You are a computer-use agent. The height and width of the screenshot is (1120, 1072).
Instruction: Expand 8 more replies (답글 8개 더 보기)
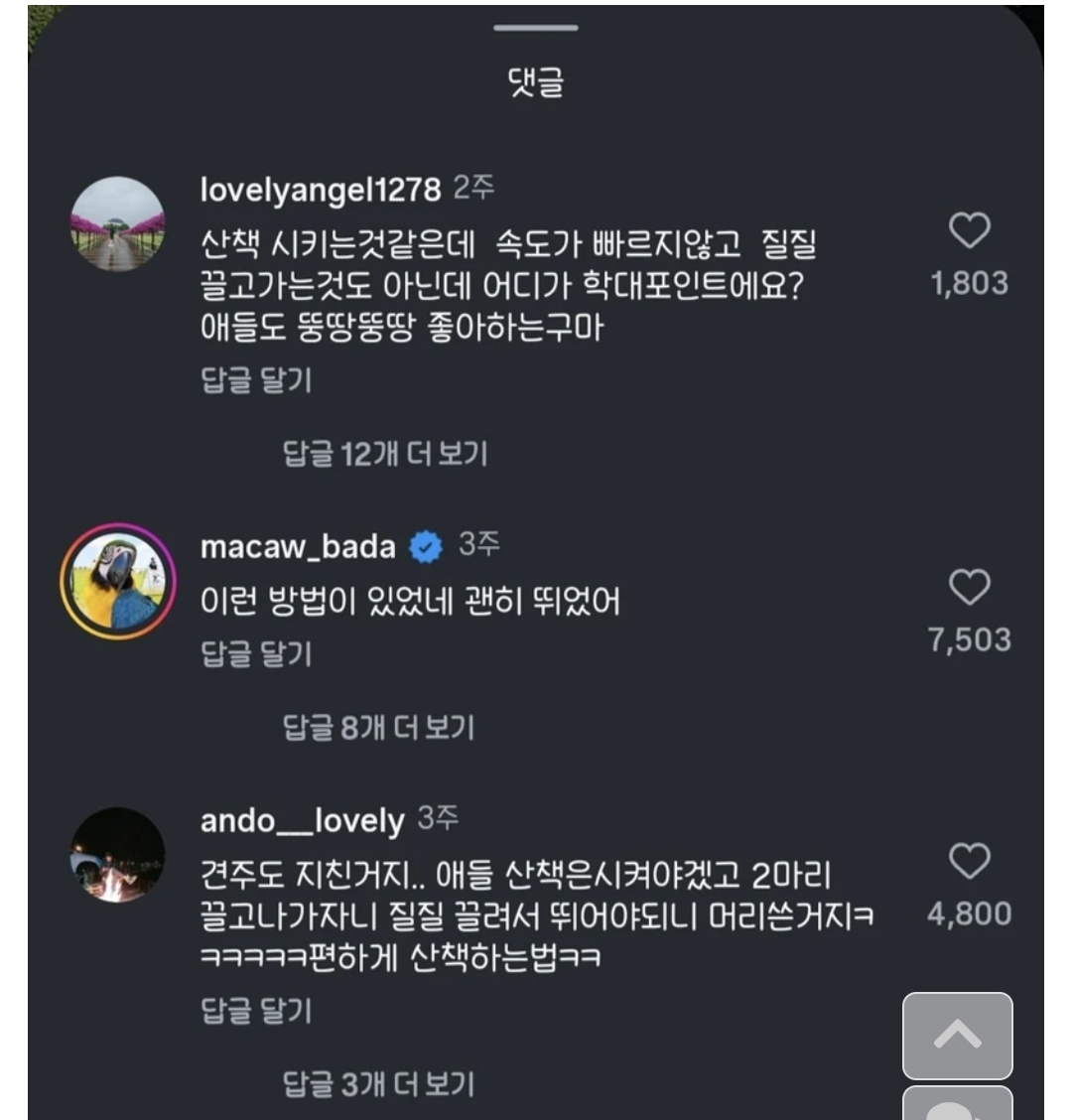[378, 728]
